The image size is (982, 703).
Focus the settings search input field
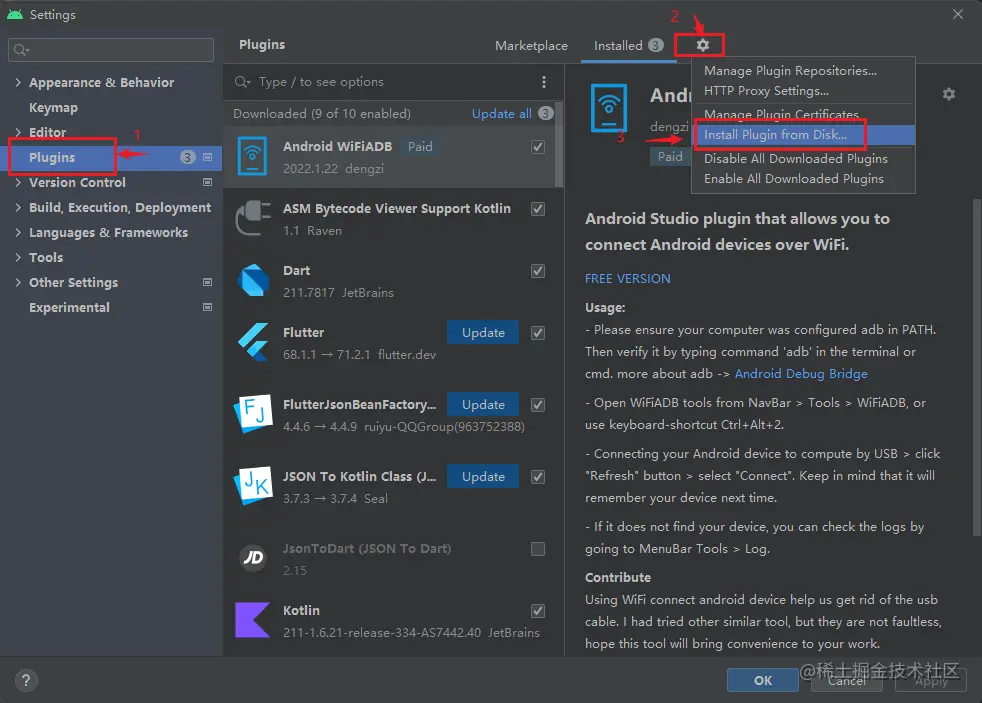pos(111,50)
